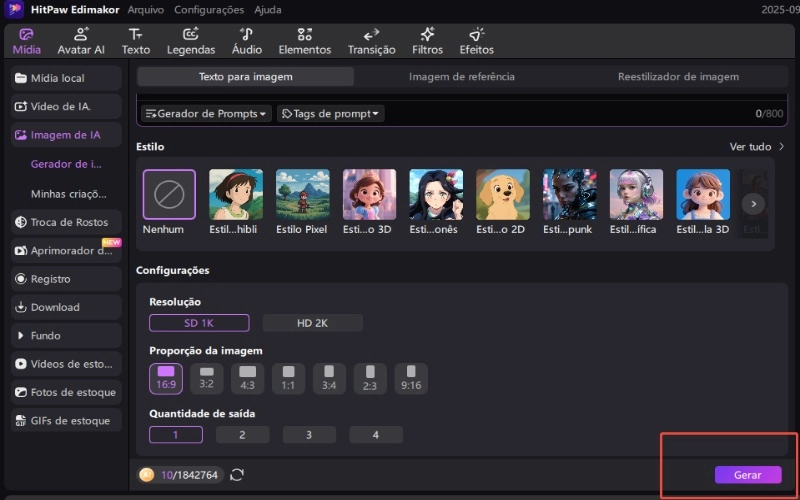Expand the Fundo sidebar section
The image size is (800, 500).
(66, 336)
